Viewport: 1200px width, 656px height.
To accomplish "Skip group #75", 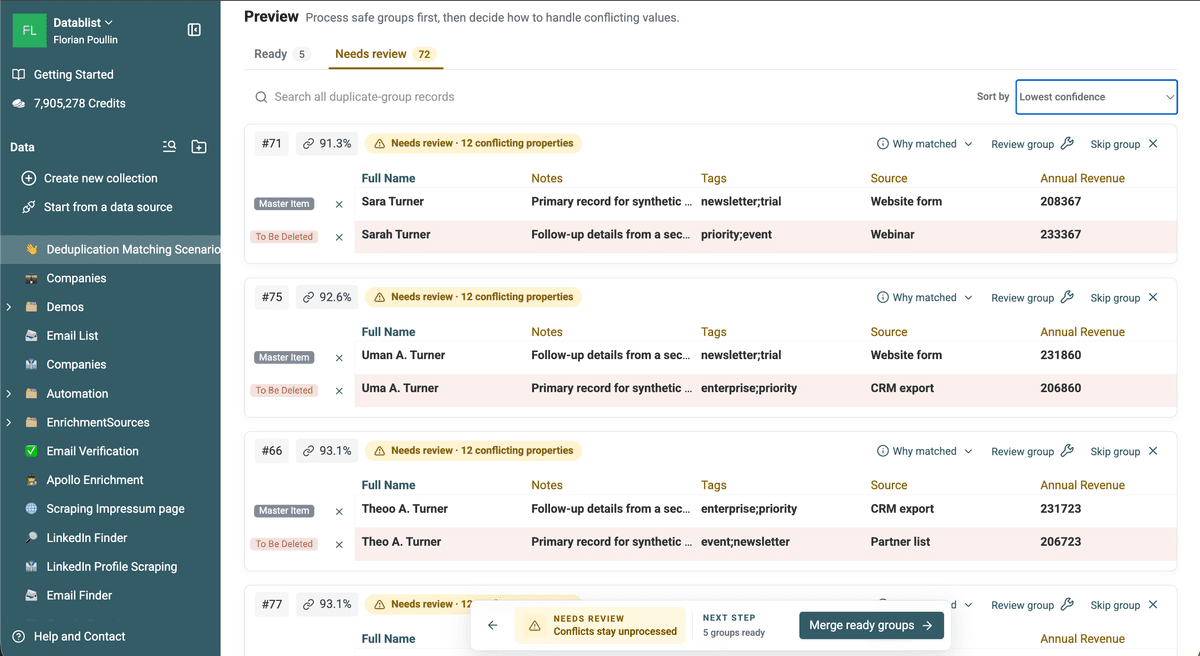I will click(1124, 297).
